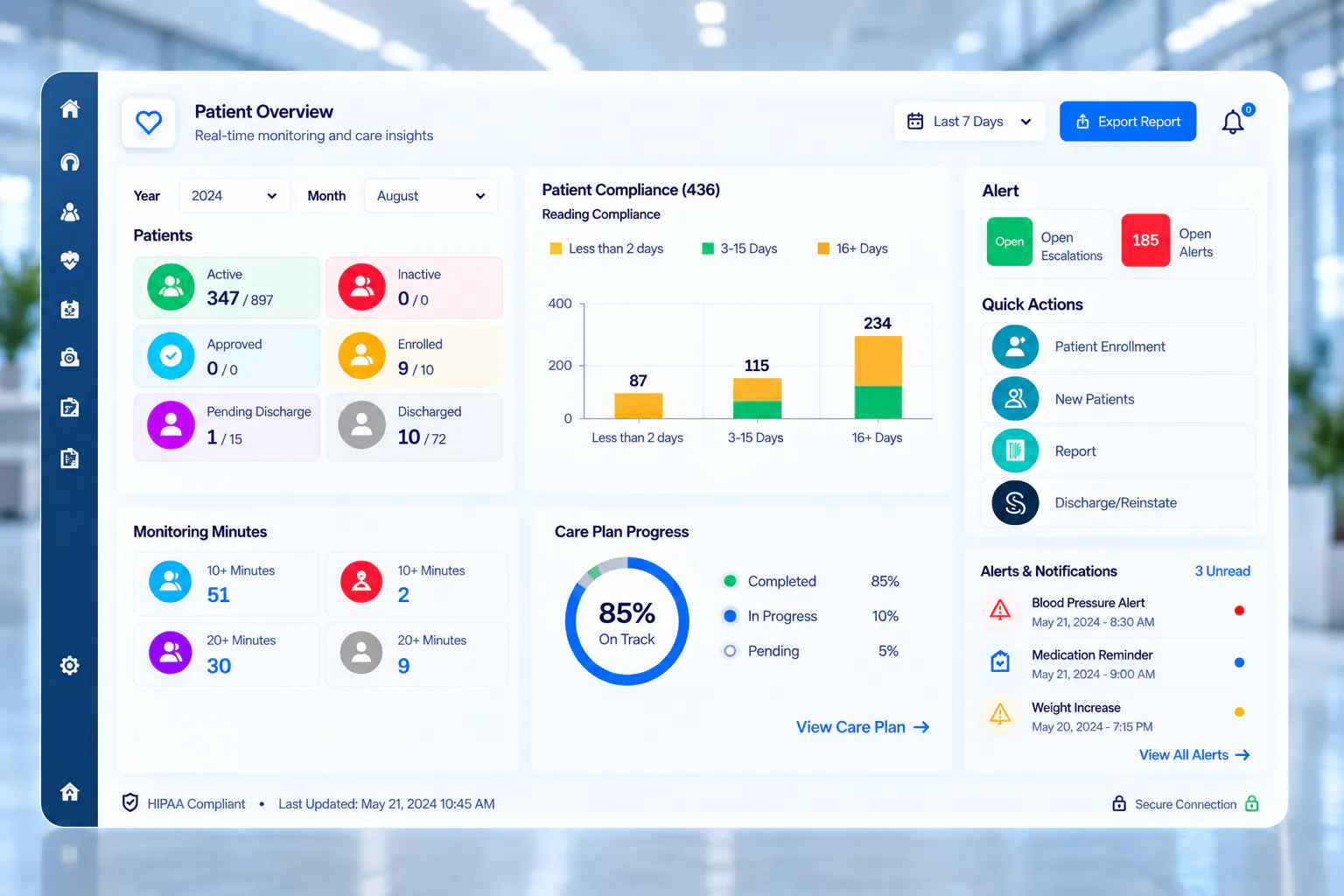Expand the Last 7 Days date range
Viewport: 1344px width, 896px height.
(969, 122)
